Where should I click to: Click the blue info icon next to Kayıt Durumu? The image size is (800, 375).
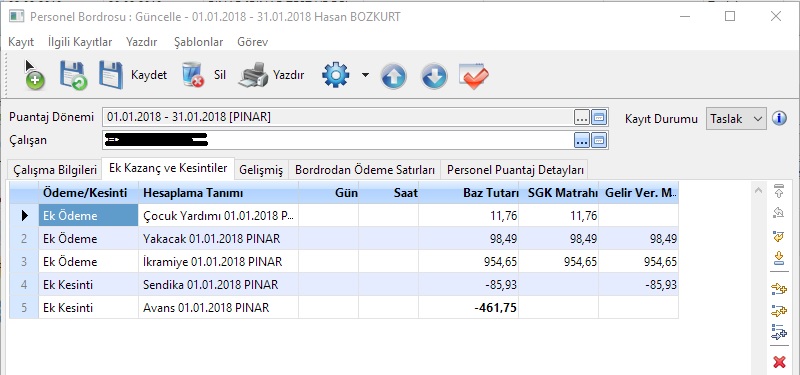tap(779, 118)
